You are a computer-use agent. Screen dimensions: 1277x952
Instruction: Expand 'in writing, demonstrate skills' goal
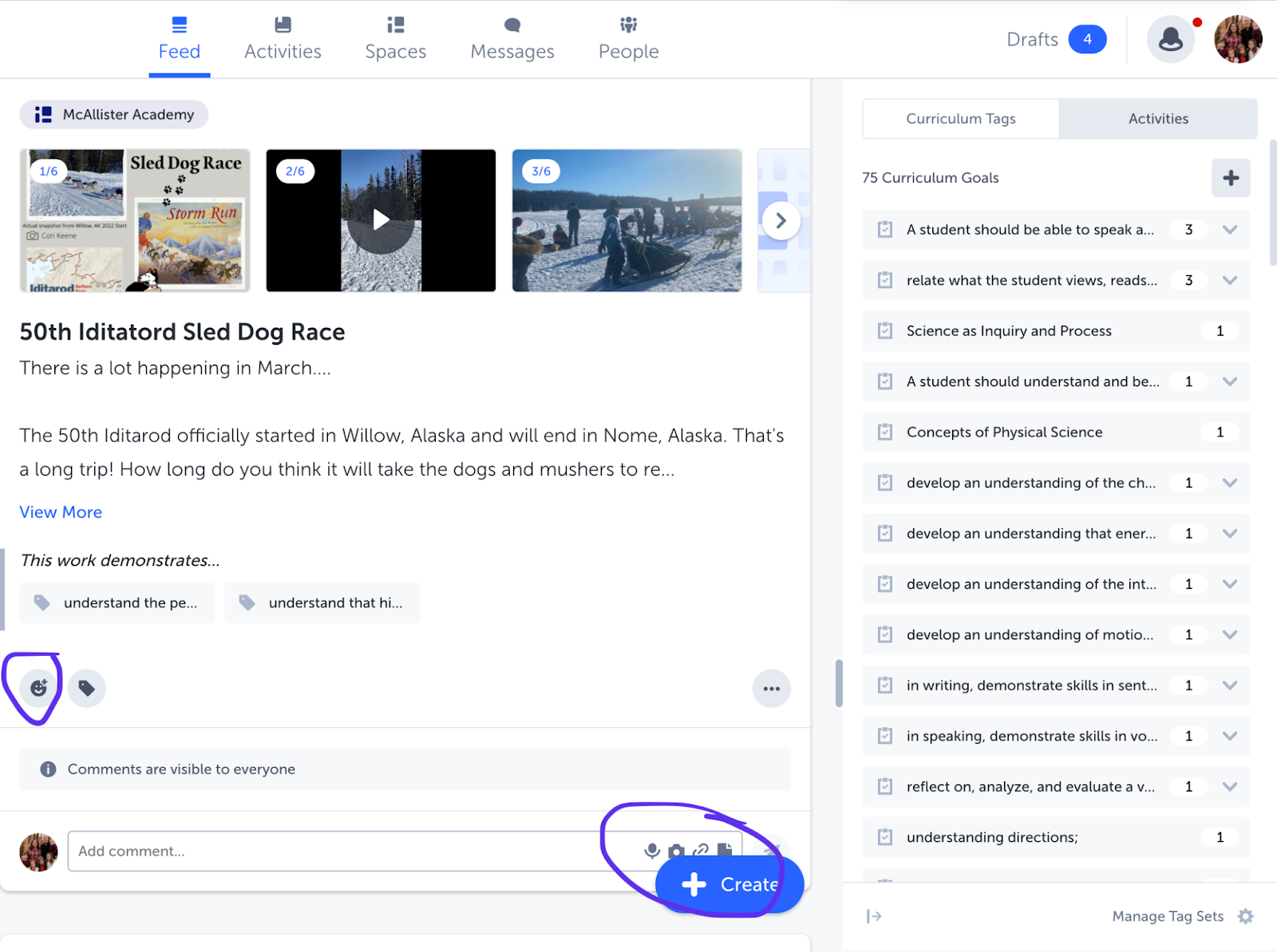tap(1230, 685)
